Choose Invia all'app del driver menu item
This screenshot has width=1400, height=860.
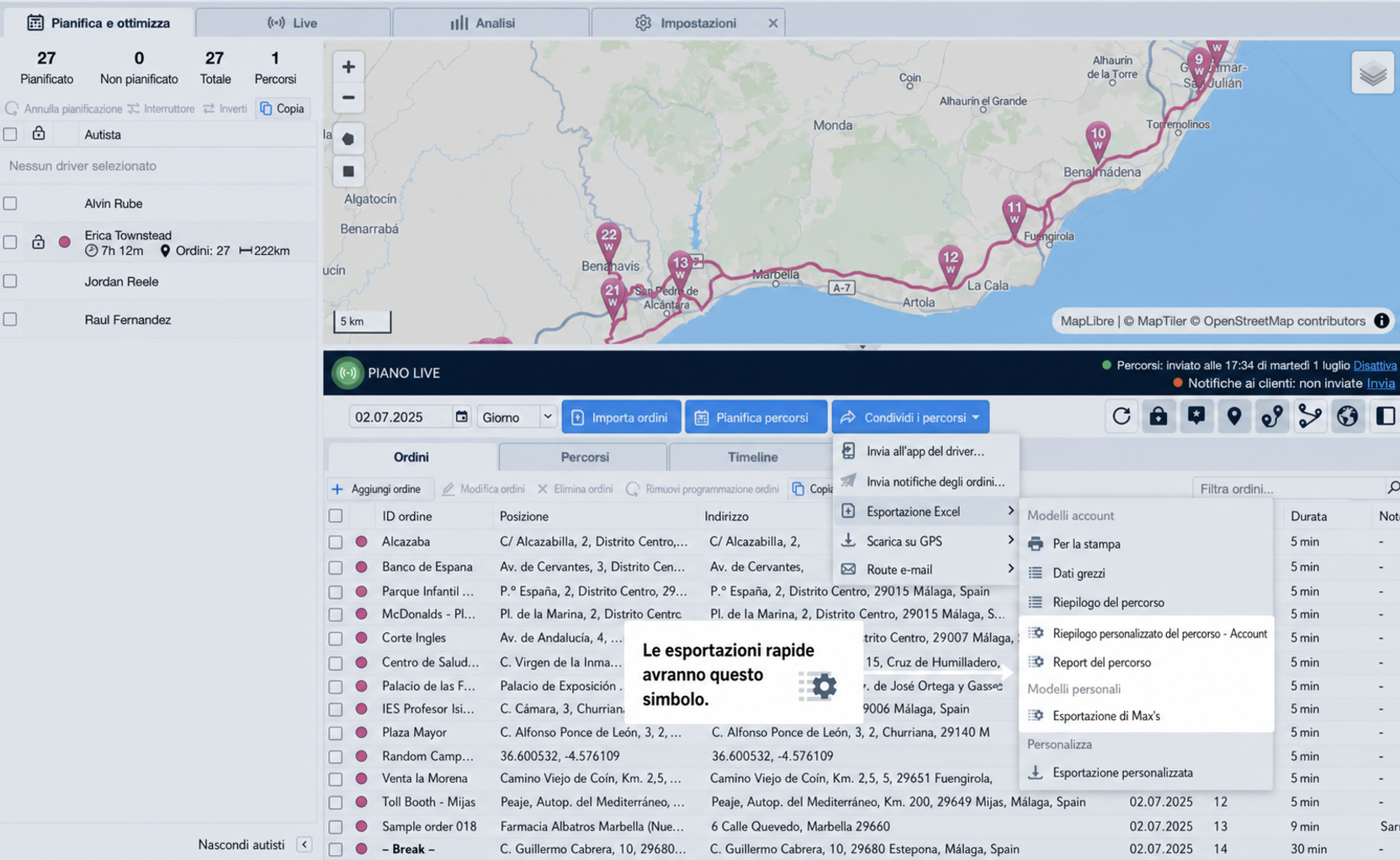tap(925, 452)
